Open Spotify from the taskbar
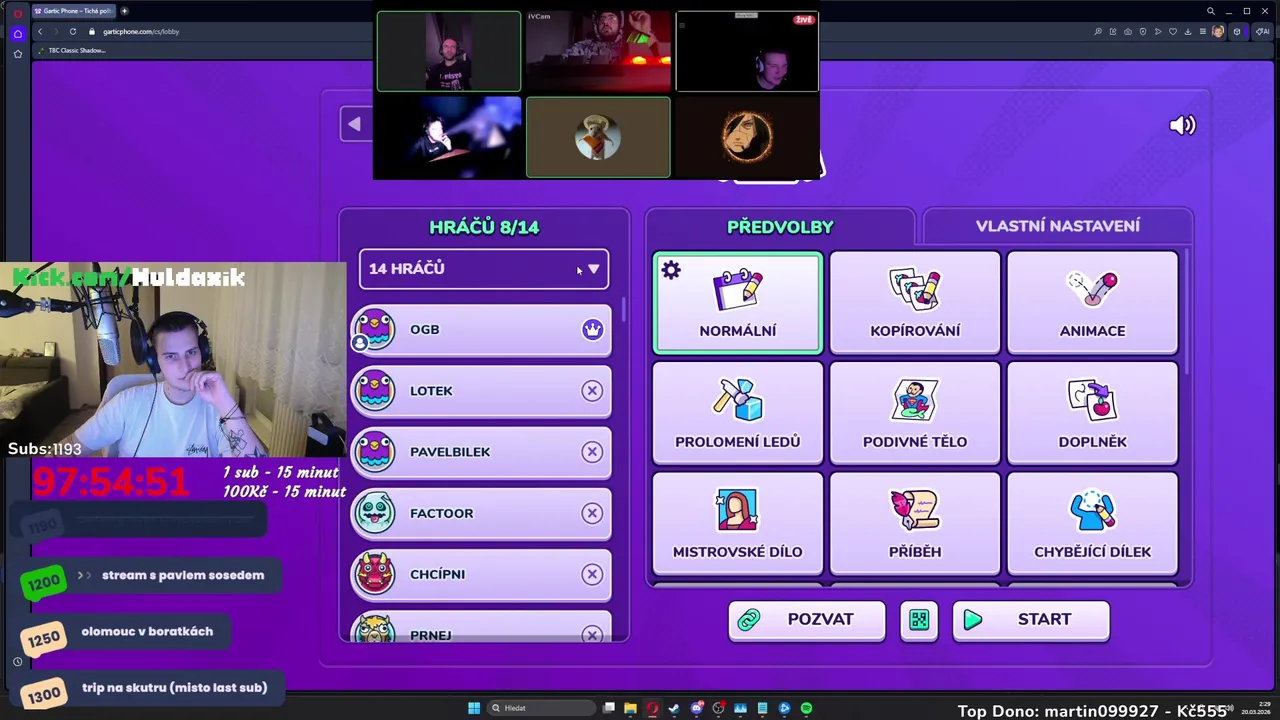Screen dimensions: 1280x720 pyautogui.click(x=806, y=708)
